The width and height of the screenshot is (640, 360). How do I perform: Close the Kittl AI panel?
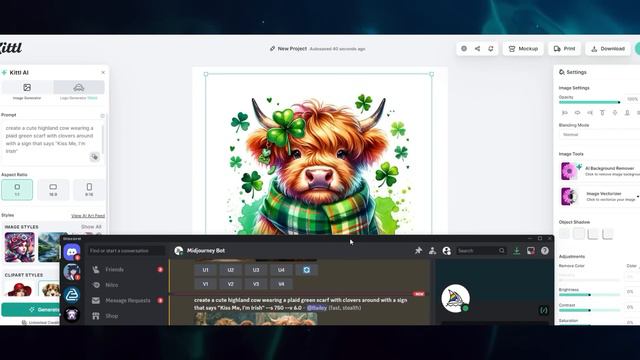click(x=103, y=72)
